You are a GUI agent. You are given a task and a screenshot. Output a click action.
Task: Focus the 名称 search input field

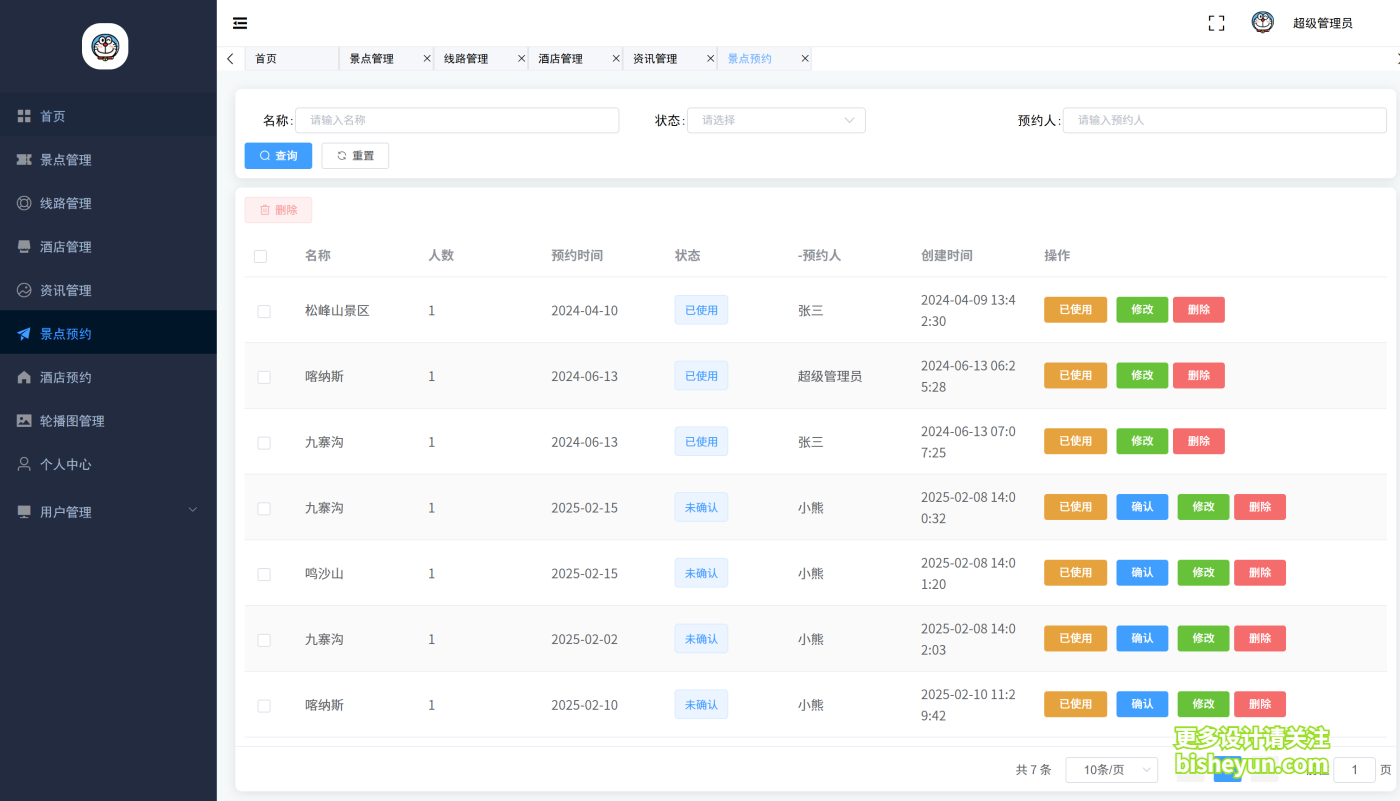457,120
